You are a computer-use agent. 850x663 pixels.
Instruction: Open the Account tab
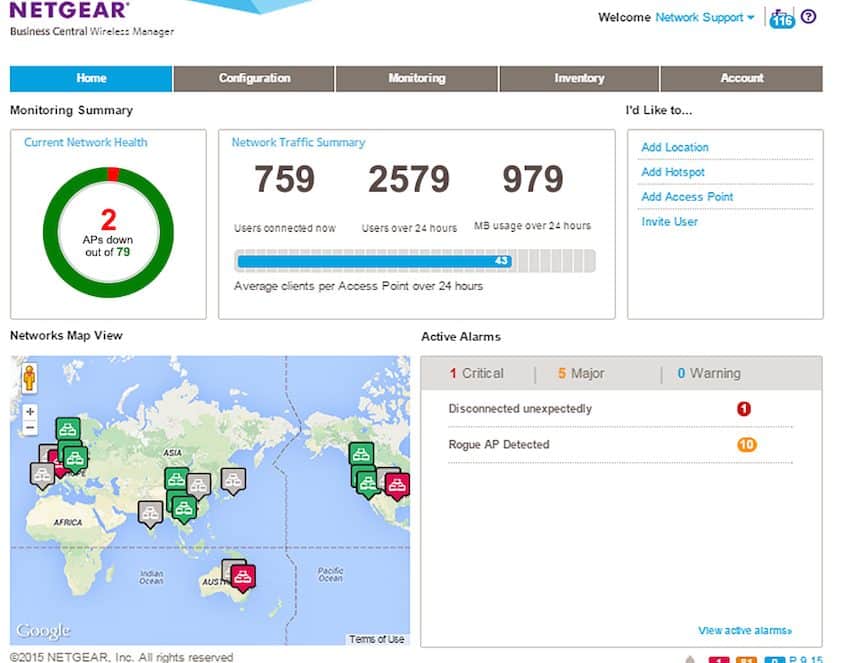tap(742, 79)
